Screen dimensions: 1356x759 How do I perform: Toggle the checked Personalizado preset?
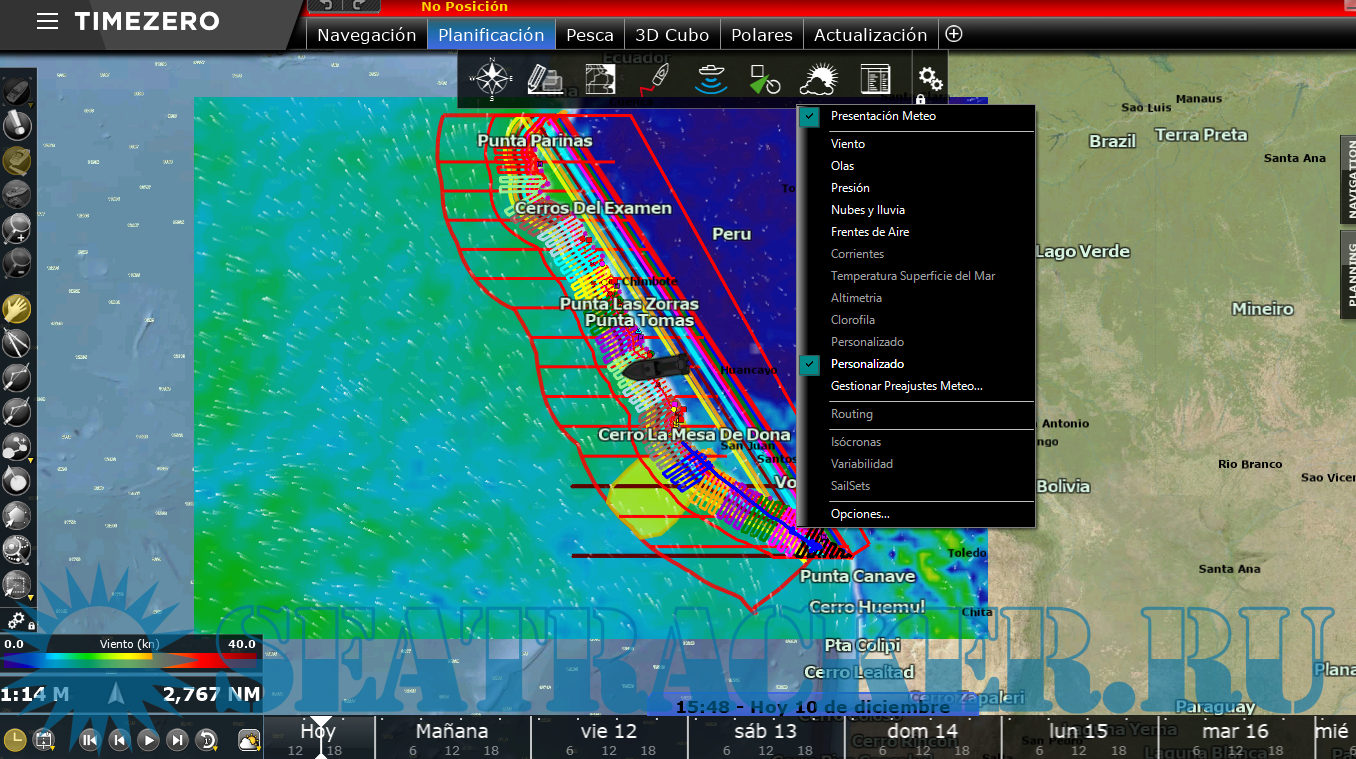pyautogui.click(x=867, y=364)
